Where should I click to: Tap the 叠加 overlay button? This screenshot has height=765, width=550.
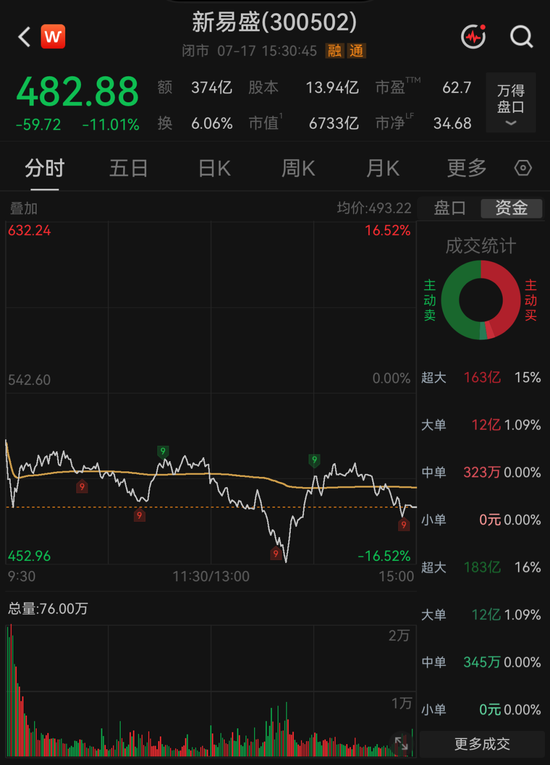tap(23, 209)
